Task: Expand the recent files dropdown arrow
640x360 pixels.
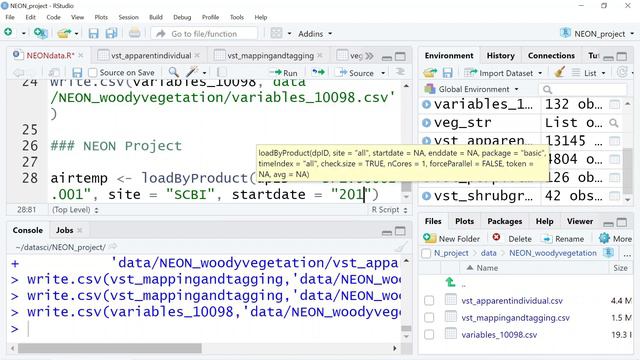Action: point(76,33)
